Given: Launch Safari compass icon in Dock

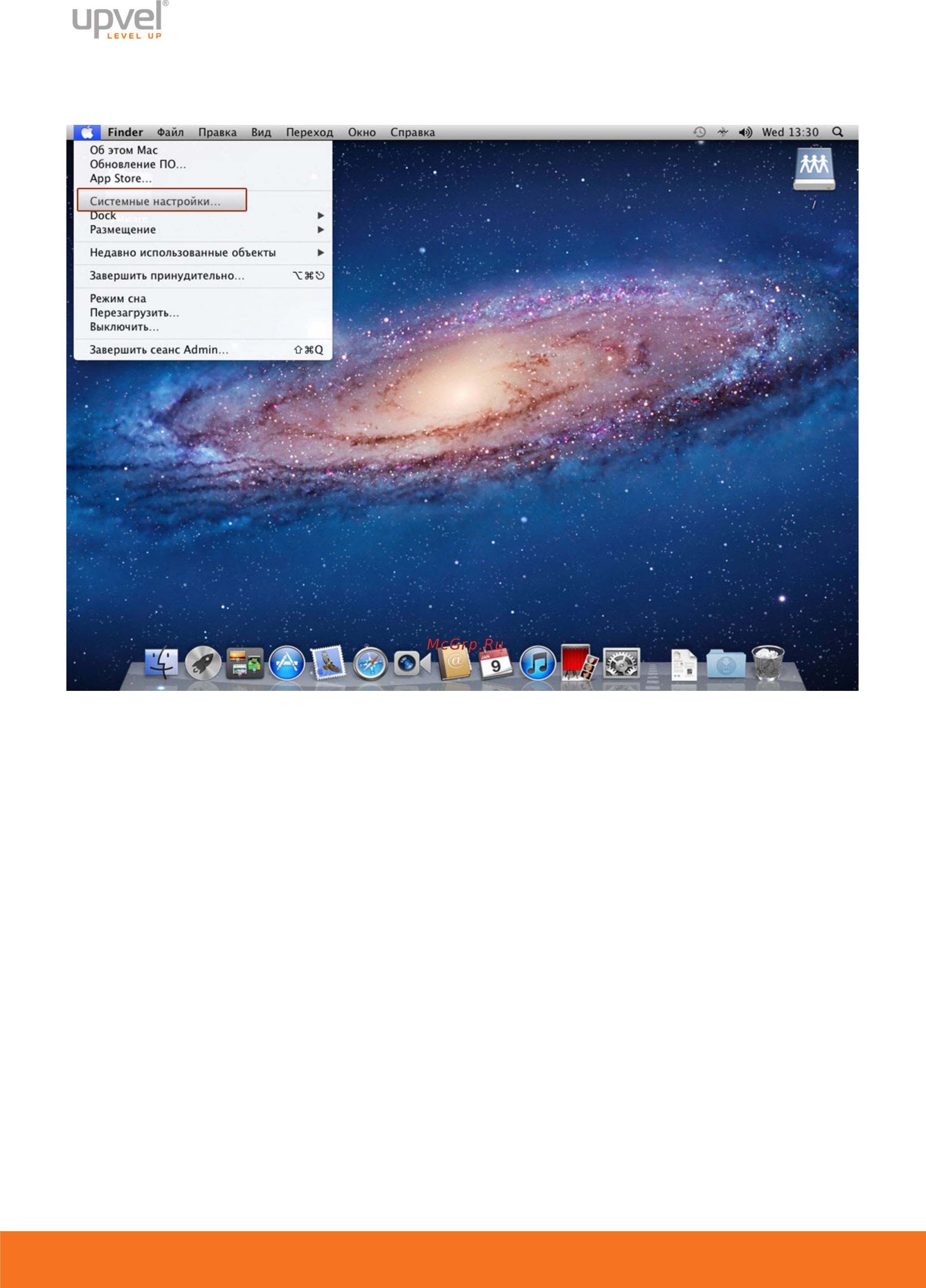Looking at the screenshot, I should coord(370,663).
